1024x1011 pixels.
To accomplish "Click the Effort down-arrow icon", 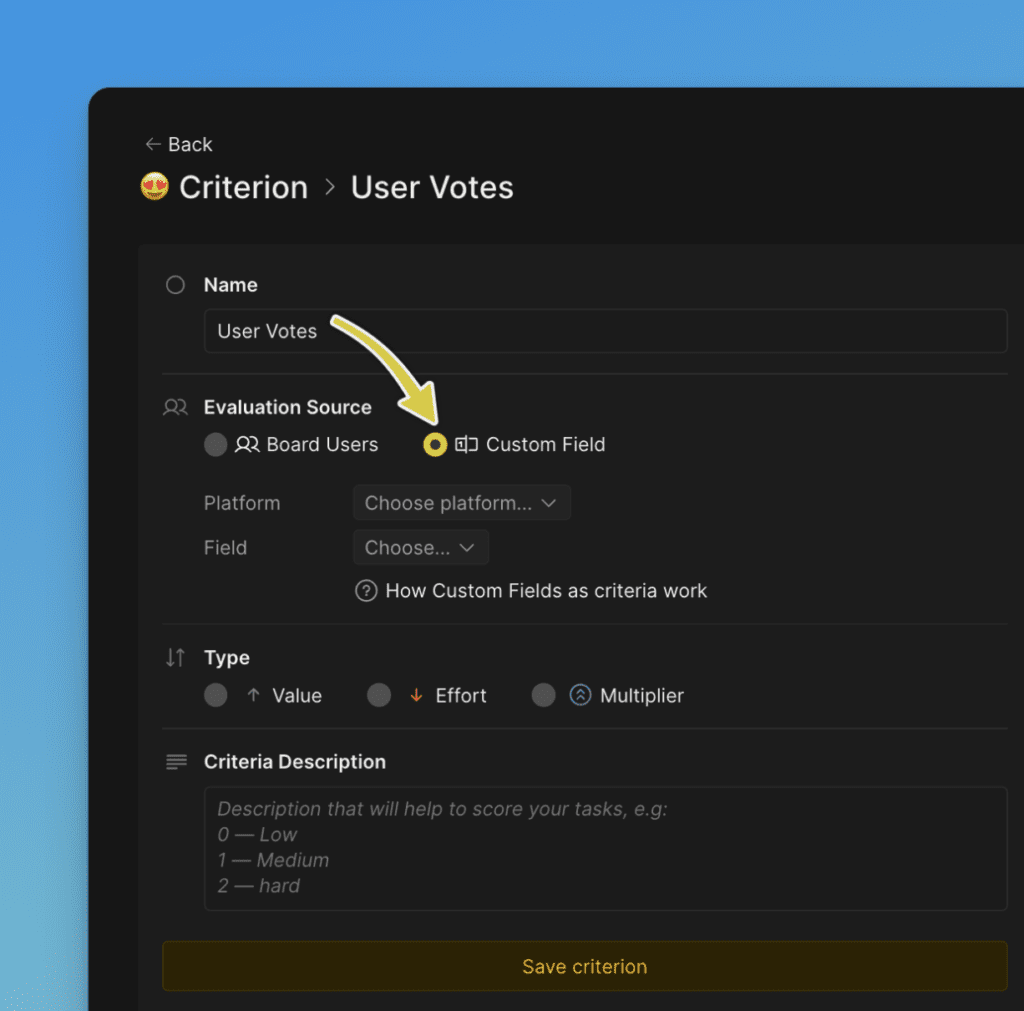I will 416,696.
